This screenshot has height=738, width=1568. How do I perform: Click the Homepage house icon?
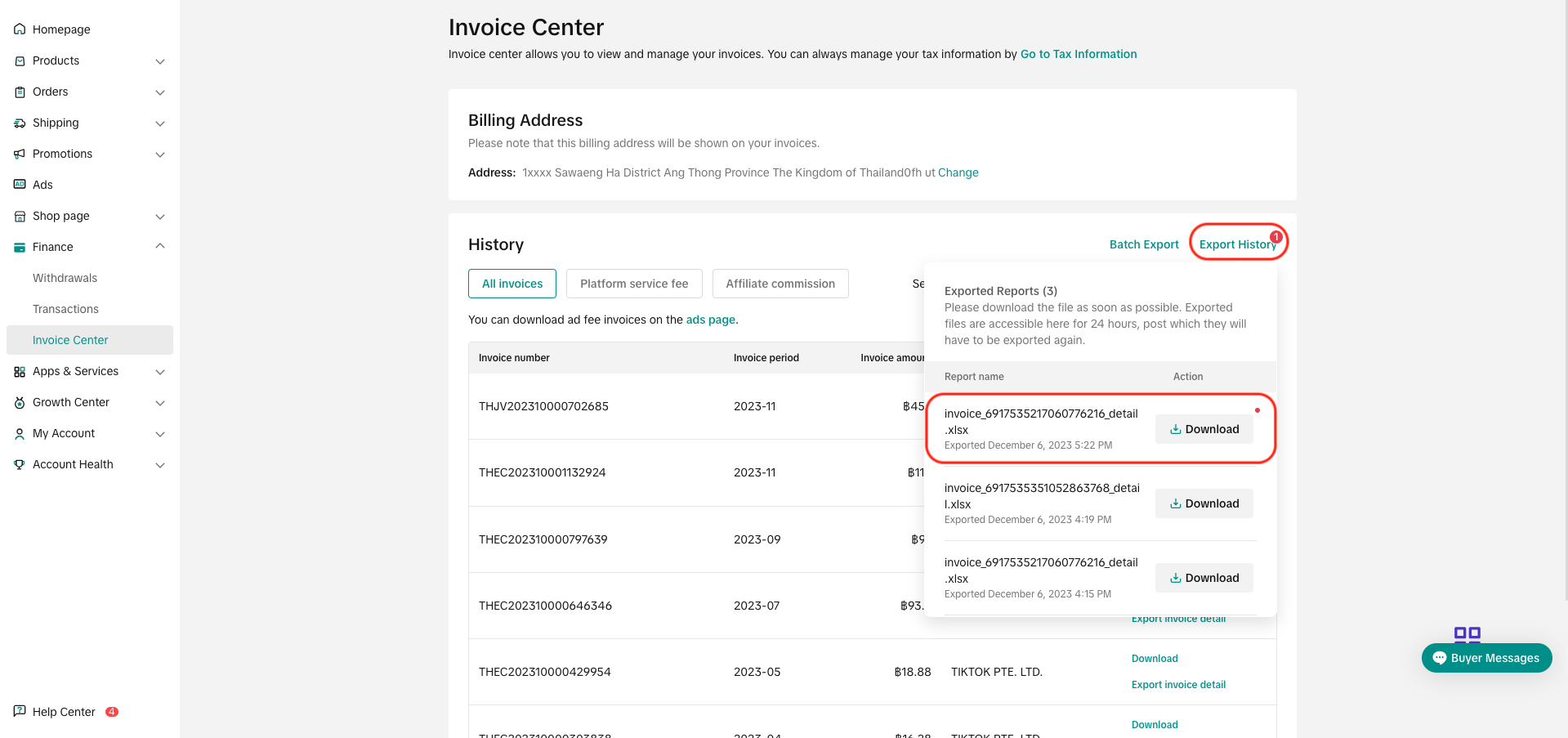coord(20,29)
